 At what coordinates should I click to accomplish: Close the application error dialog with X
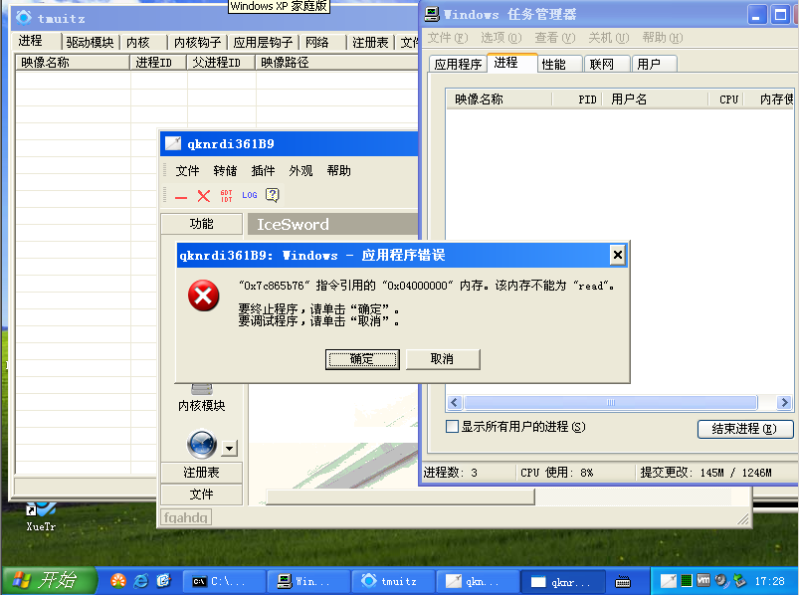pos(617,255)
